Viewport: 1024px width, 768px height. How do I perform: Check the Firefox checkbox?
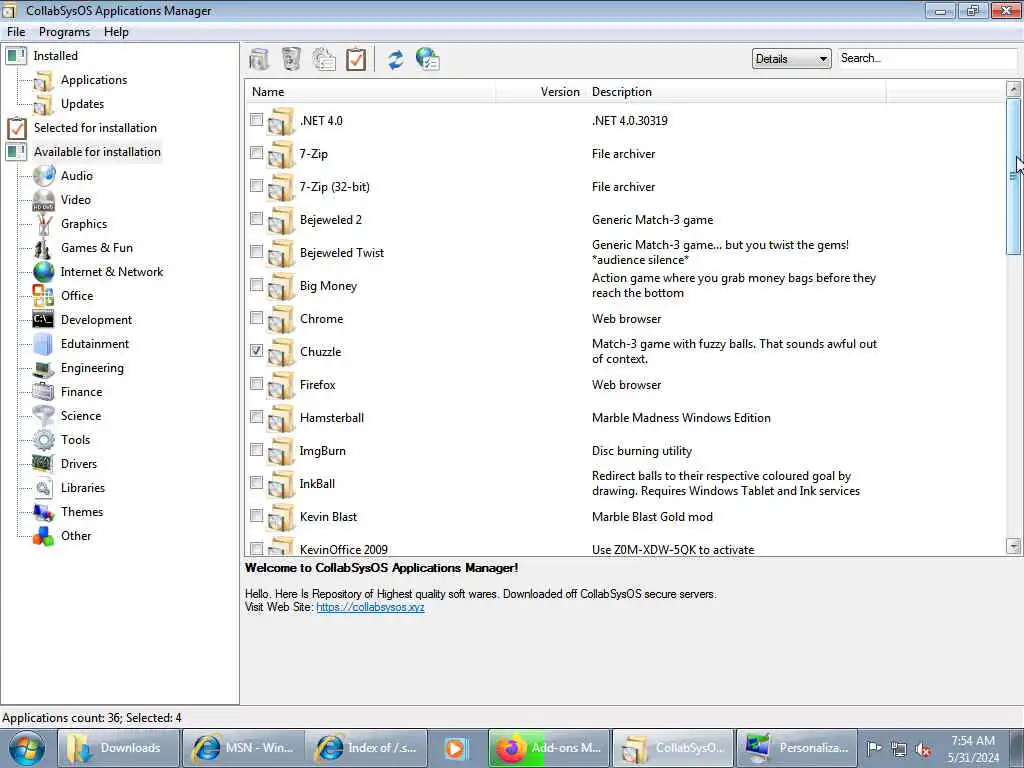point(257,383)
